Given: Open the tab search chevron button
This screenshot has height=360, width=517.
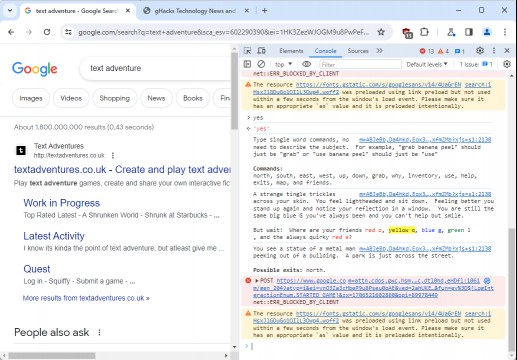Looking at the screenshot, I should click(x=10, y=11).
